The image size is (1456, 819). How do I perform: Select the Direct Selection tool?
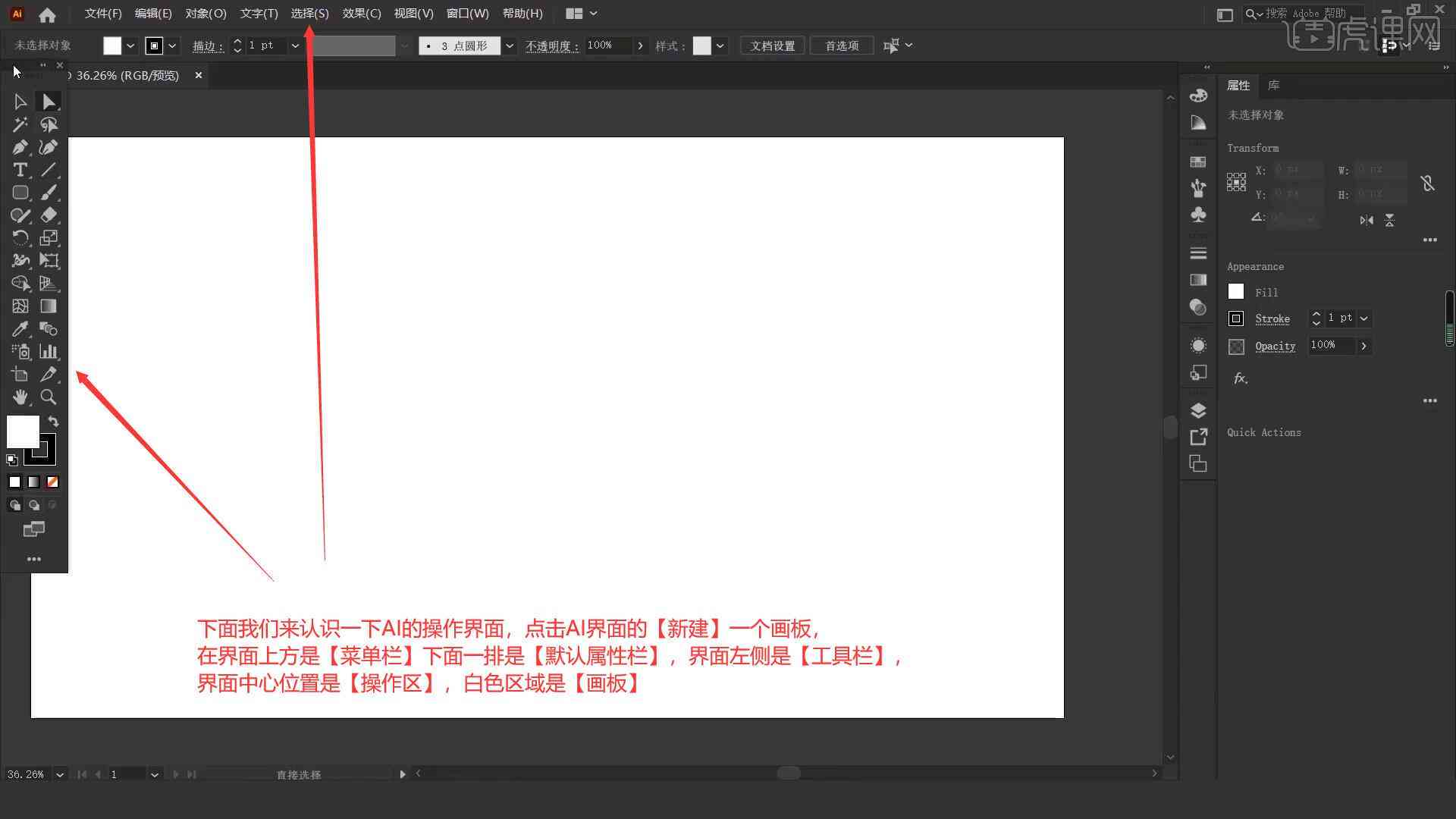click(x=48, y=101)
